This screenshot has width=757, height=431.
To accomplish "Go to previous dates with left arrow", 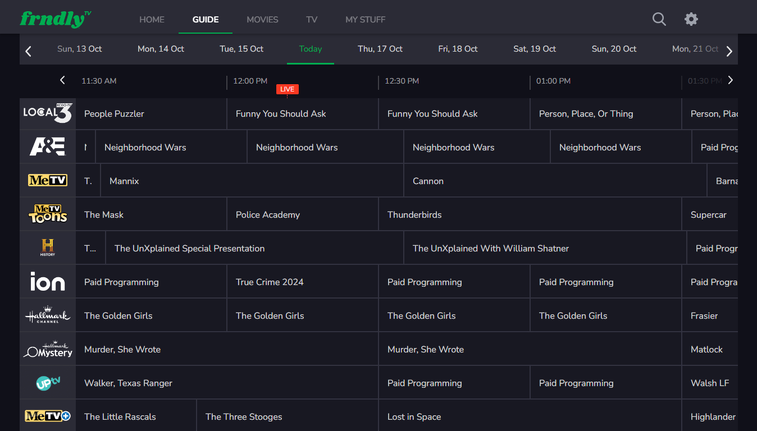I will pyautogui.click(x=28, y=51).
